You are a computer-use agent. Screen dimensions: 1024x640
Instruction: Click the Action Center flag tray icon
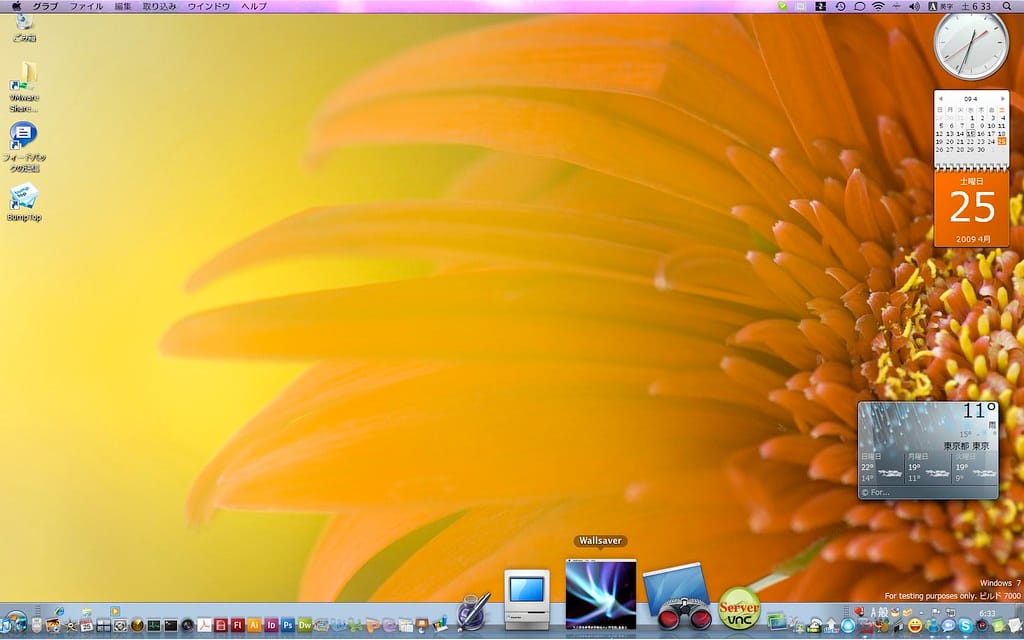pos(935,612)
